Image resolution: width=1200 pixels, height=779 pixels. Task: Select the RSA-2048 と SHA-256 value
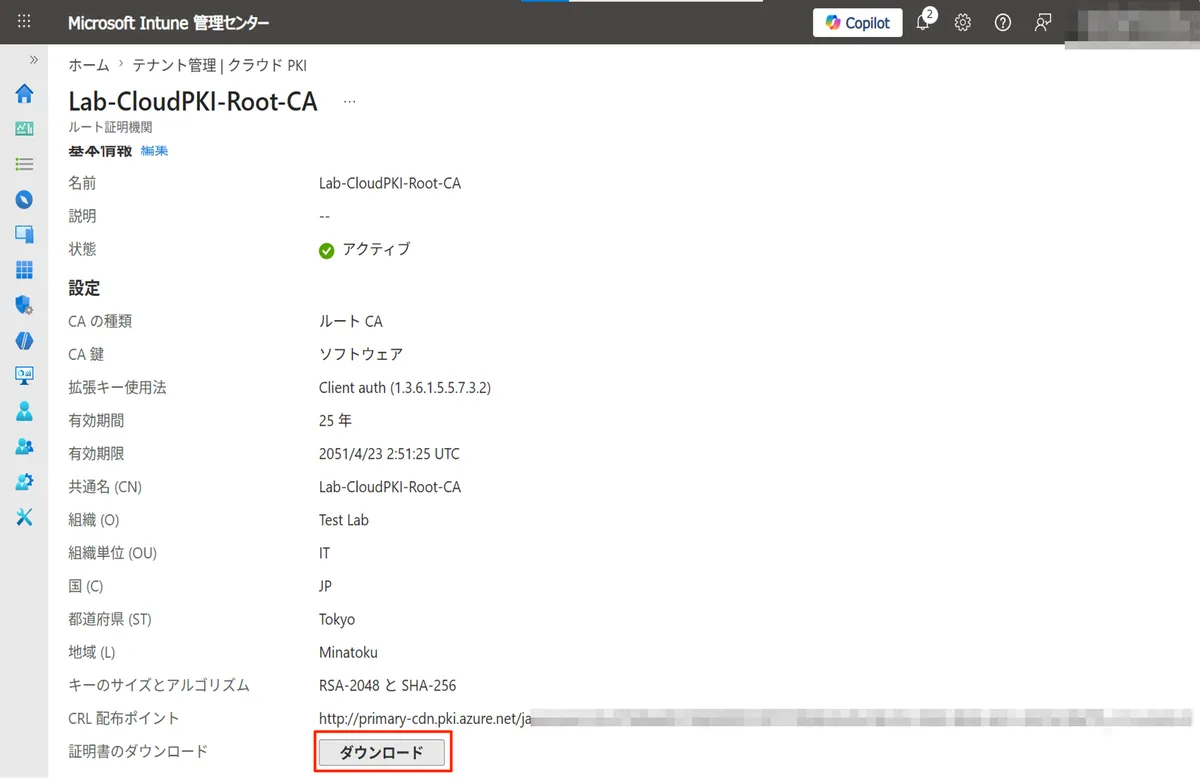[388, 685]
